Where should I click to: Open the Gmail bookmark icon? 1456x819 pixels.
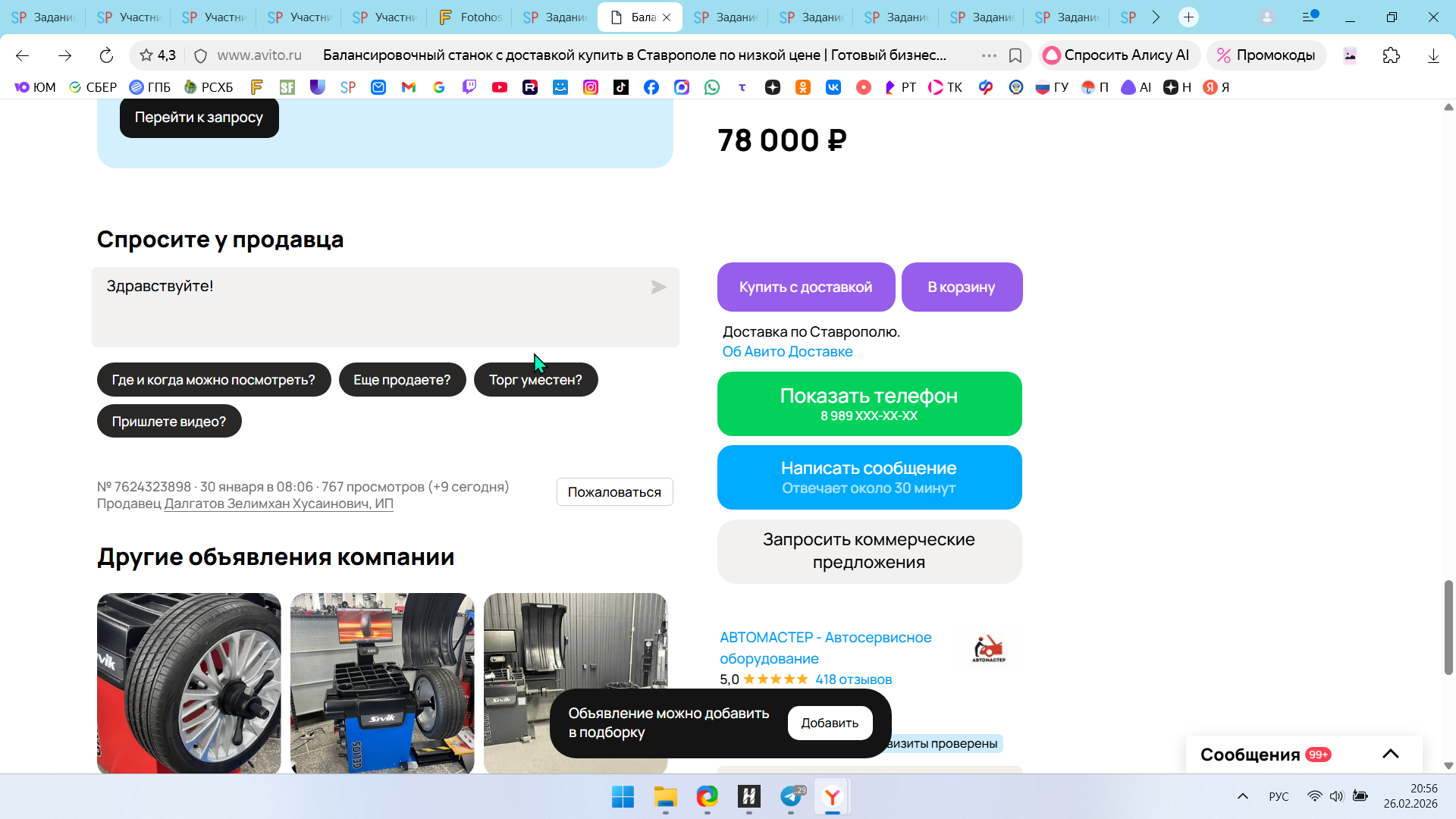tap(409, 87)
